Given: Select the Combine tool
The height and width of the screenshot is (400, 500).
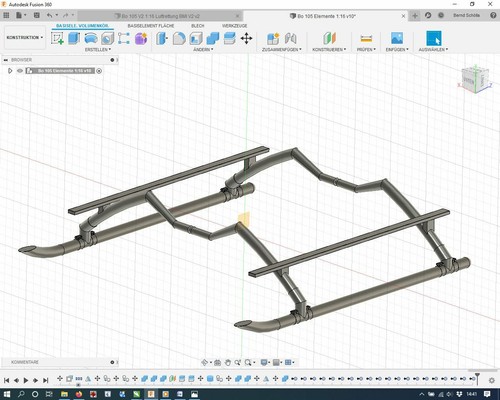Looking at the screenshot, I should [x=213, y=38].
